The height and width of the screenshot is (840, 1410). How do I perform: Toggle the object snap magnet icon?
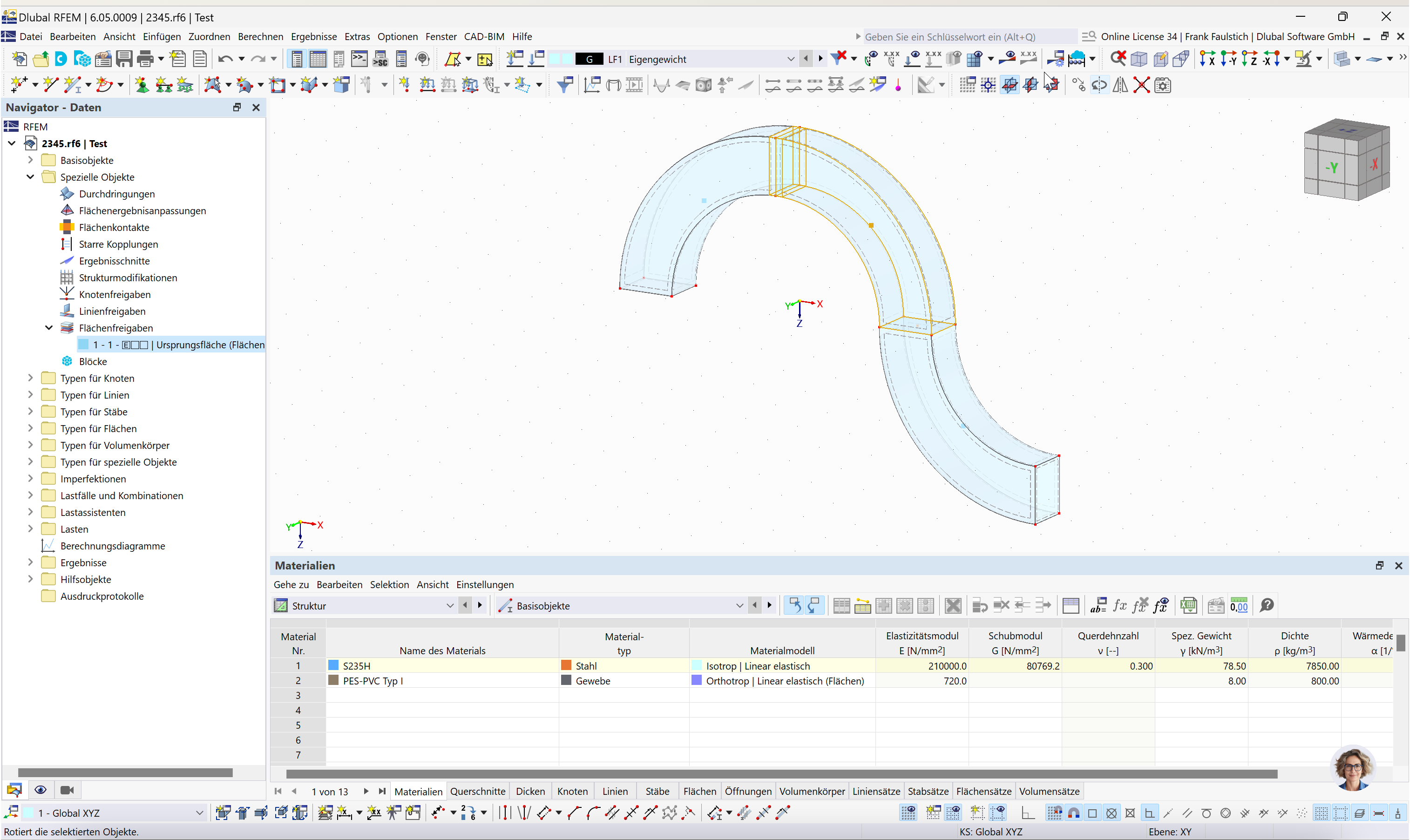tap(1074, 813)
